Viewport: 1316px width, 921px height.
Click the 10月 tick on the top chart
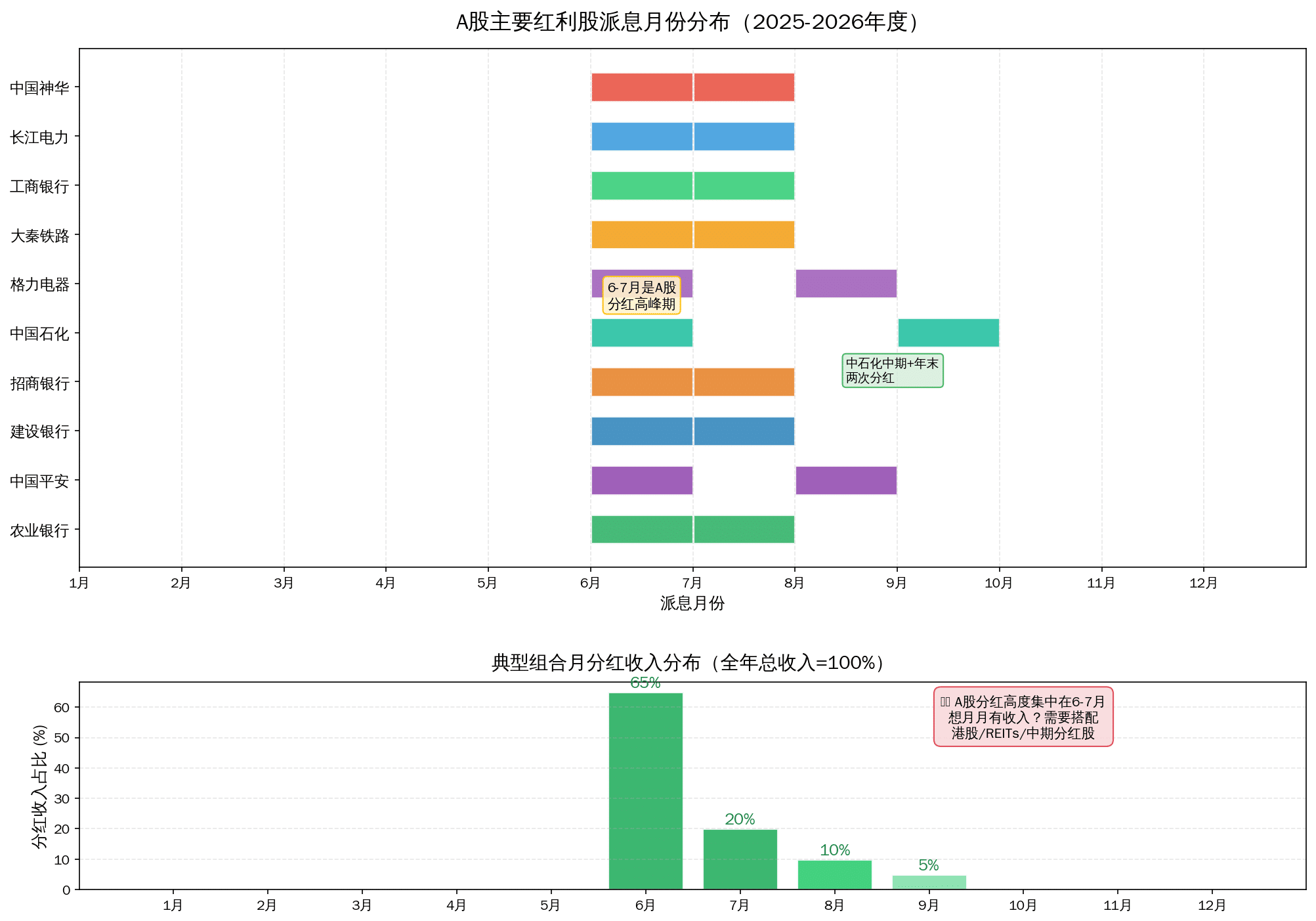(x=999, y=583)
